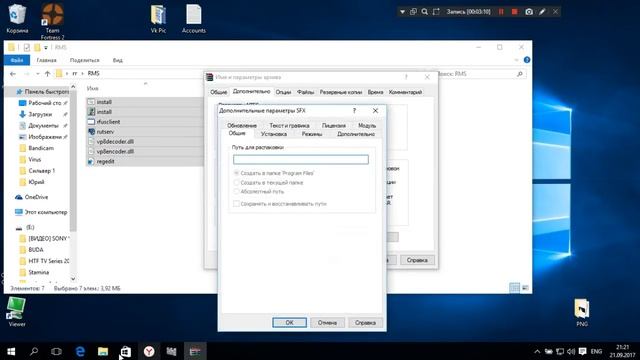Open the Главная ribbon tab
The height and width of the screenshot is (360, 640).
pos(47,60)
